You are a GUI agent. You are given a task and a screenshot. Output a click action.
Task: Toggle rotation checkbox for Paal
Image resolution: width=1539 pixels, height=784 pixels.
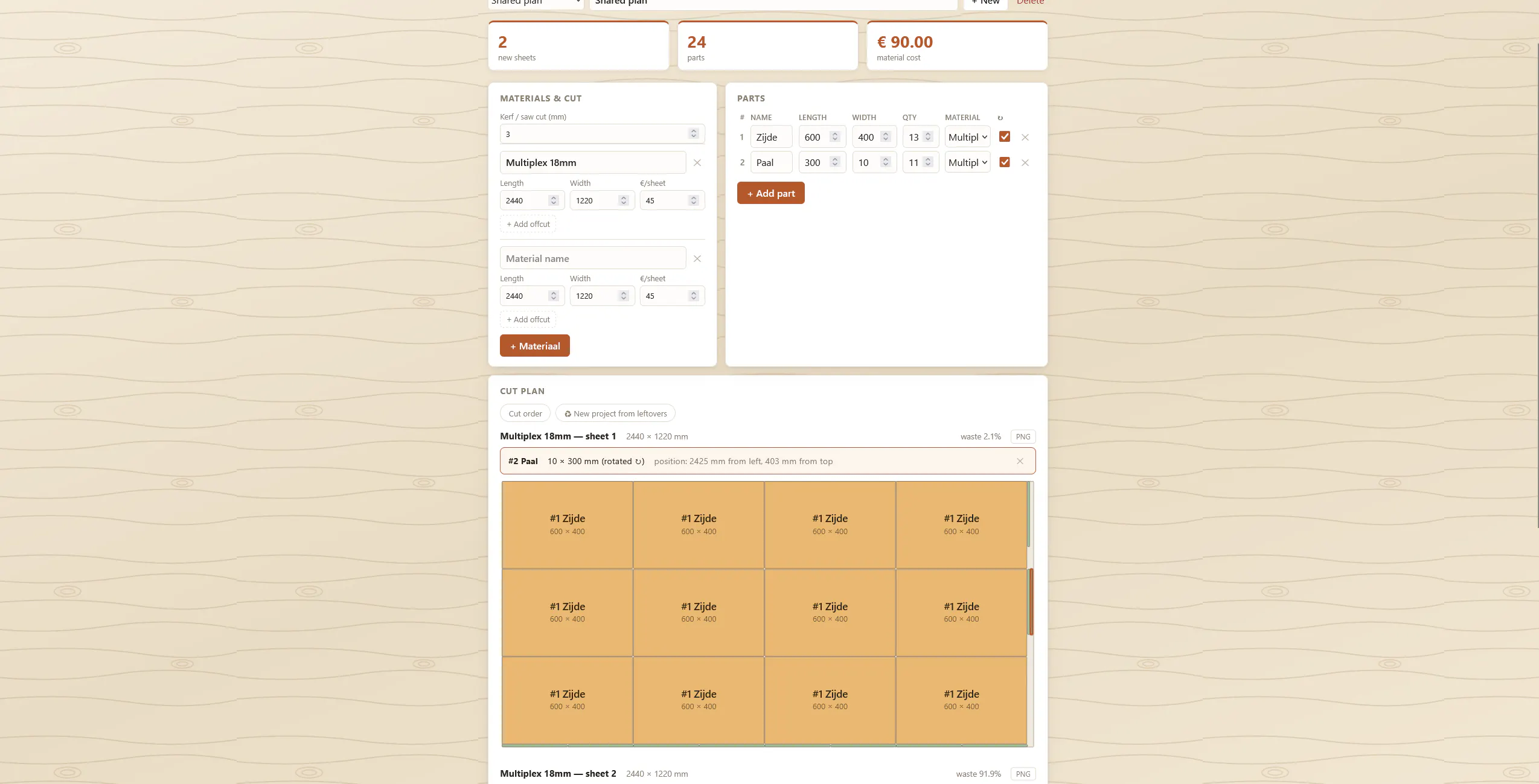1005,162
